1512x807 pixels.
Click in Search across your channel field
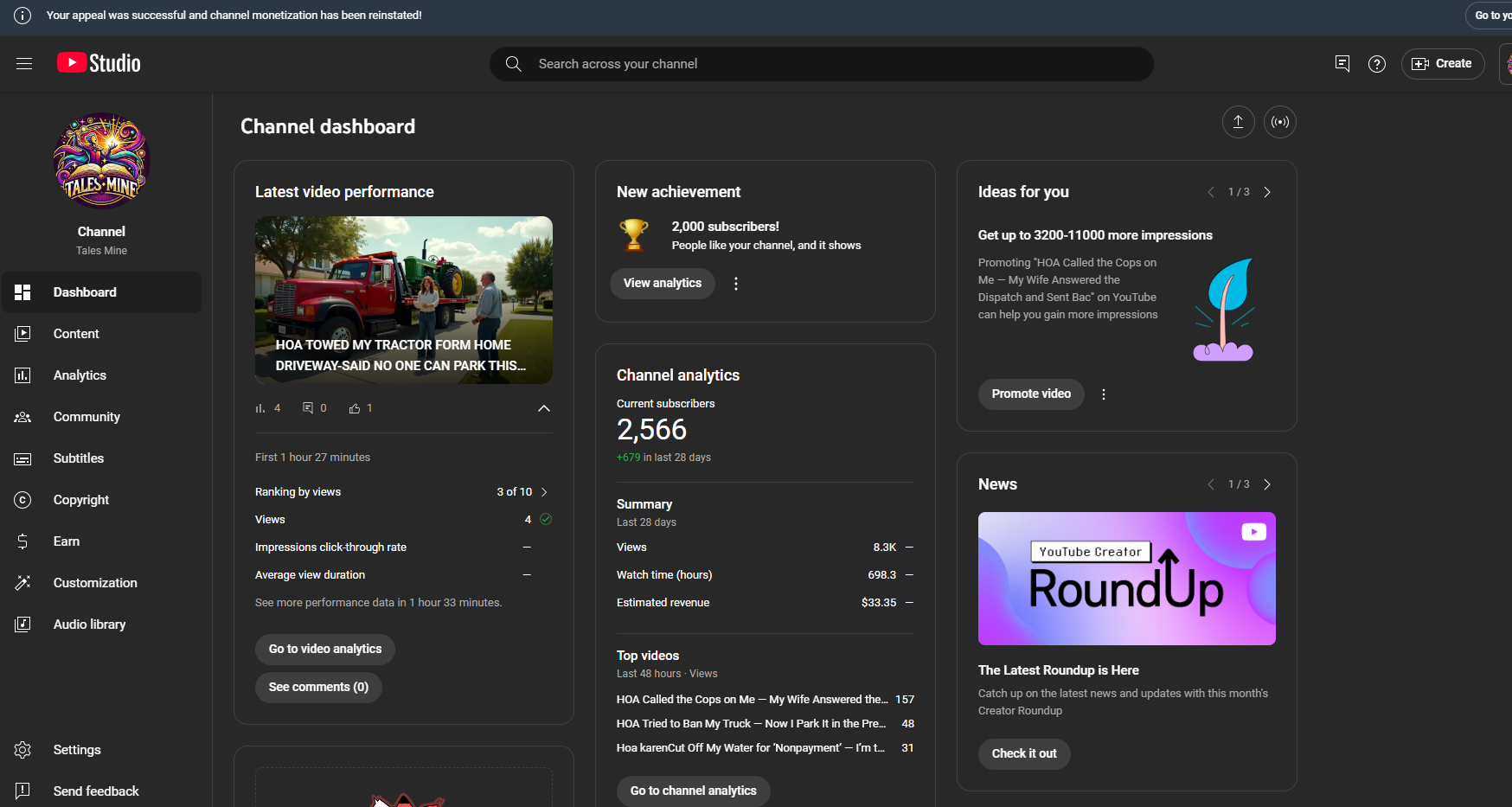pyautogui.click(x=822, y=64)
